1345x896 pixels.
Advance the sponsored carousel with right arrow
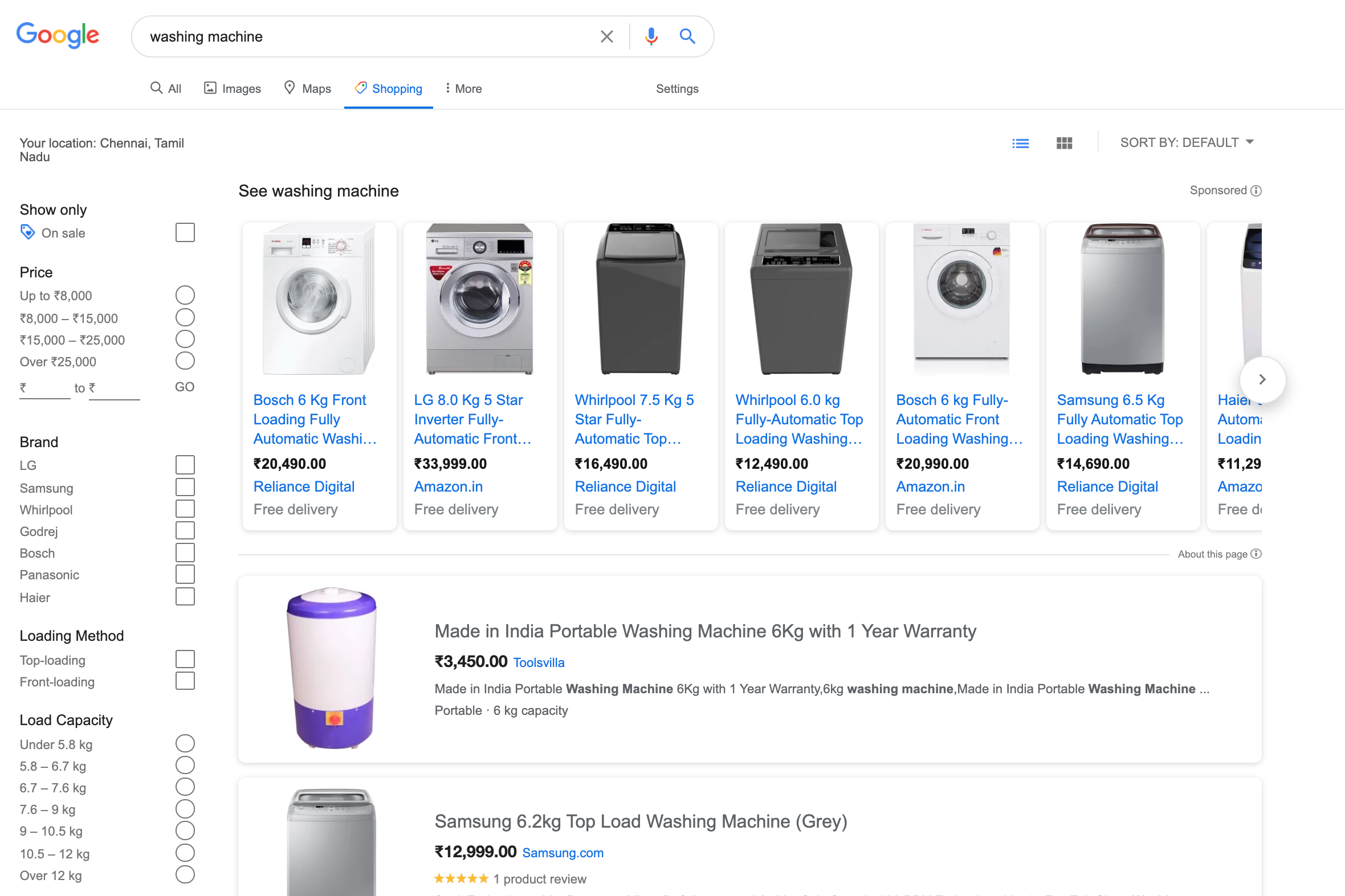(x=1262, y=379)
